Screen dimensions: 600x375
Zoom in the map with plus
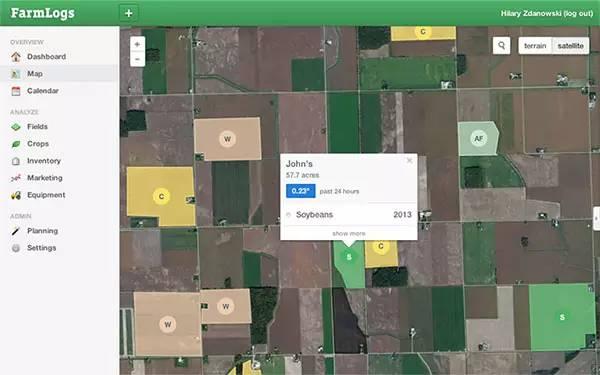[137, 44]
